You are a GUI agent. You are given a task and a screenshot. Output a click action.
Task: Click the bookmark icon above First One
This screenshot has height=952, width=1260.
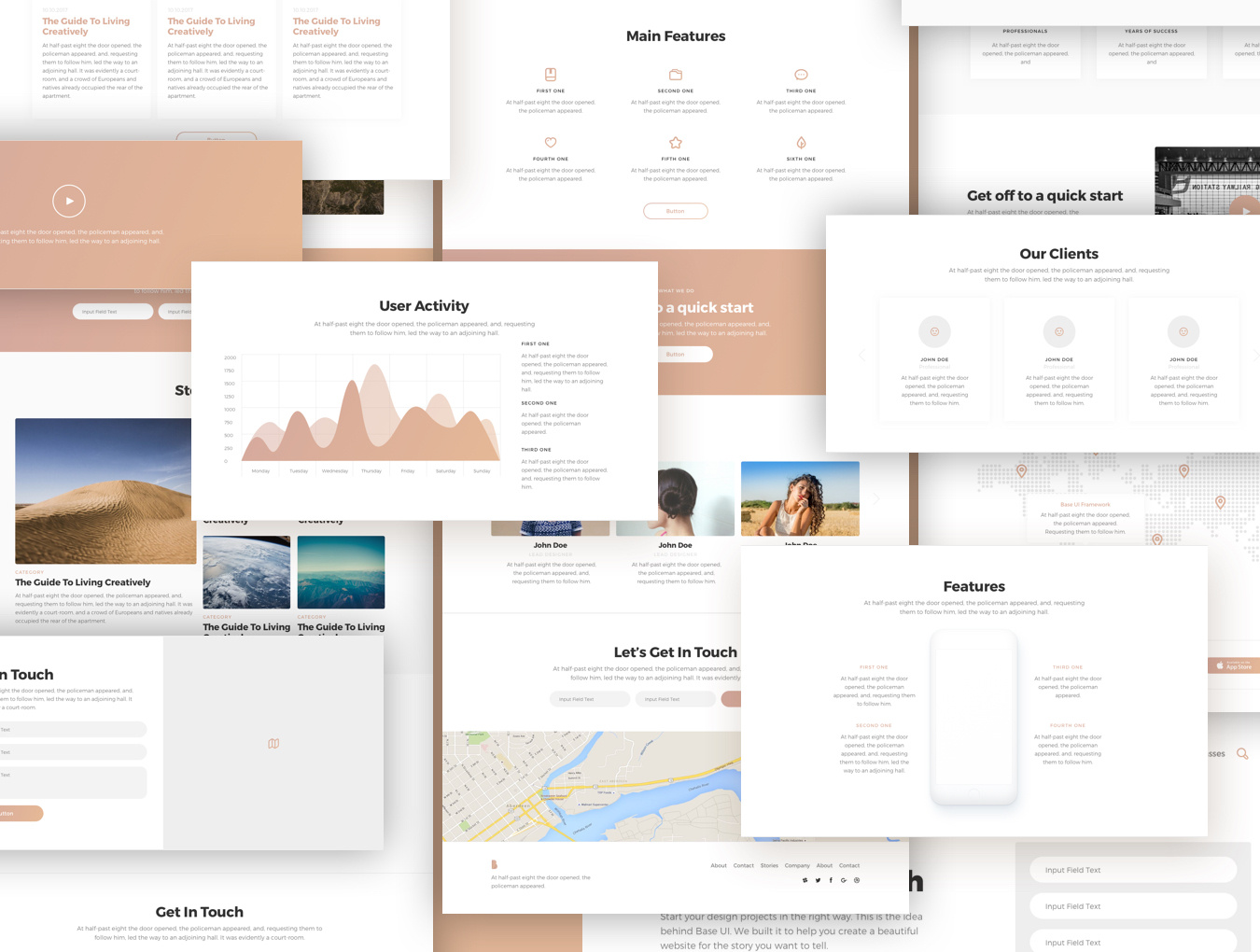coord(551,75)
